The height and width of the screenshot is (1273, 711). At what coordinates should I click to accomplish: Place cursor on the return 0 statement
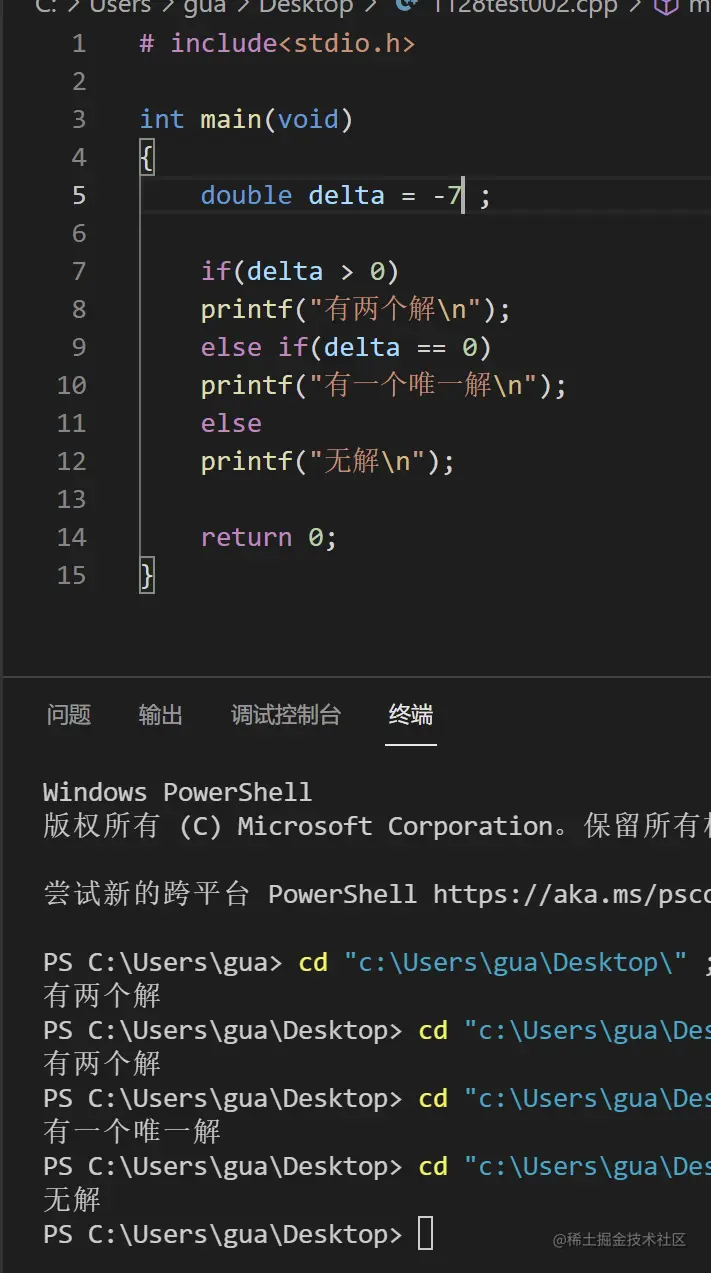[x=269, y=537]
